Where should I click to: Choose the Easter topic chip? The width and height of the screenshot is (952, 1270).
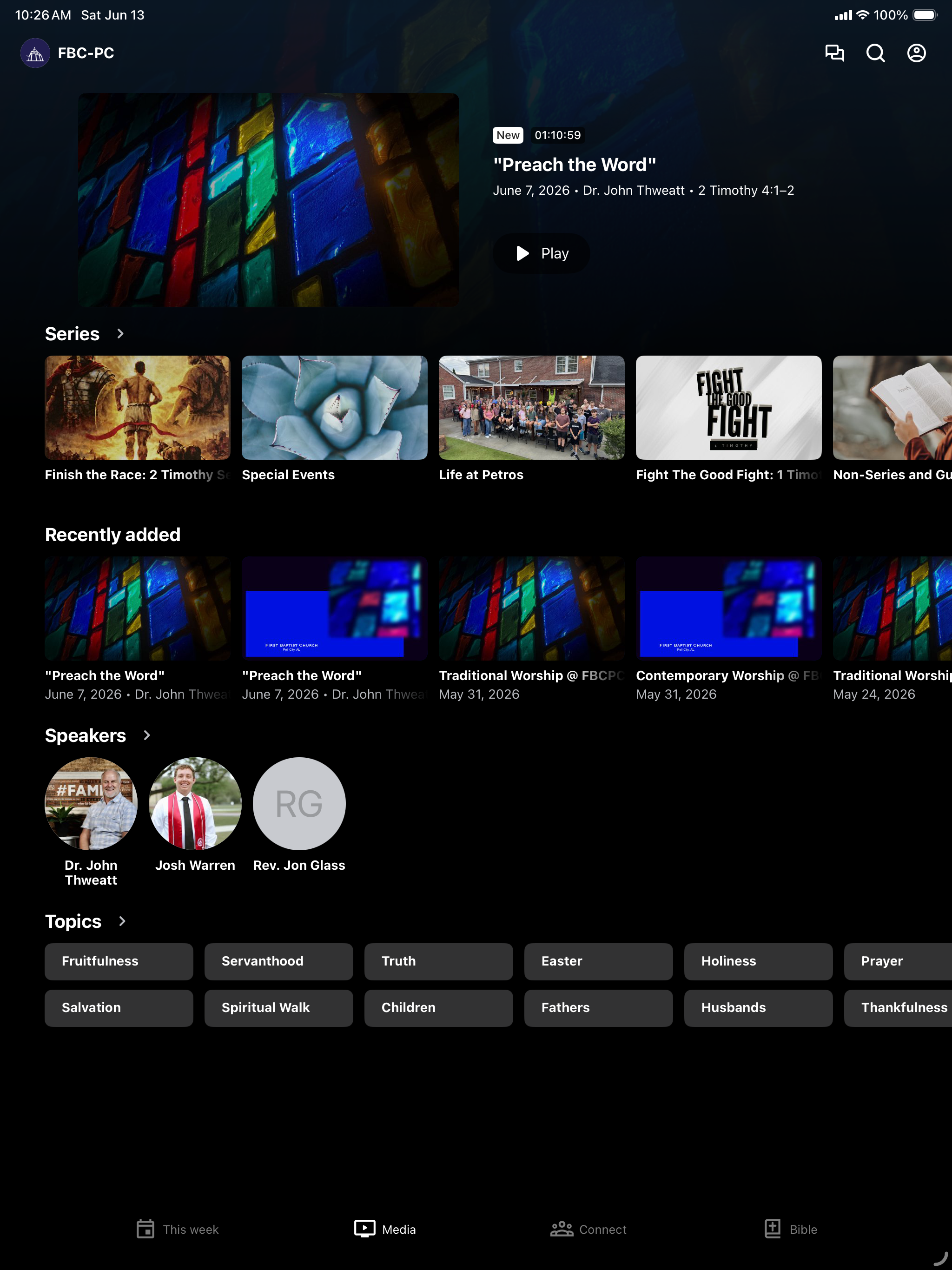tap(598, 961)
